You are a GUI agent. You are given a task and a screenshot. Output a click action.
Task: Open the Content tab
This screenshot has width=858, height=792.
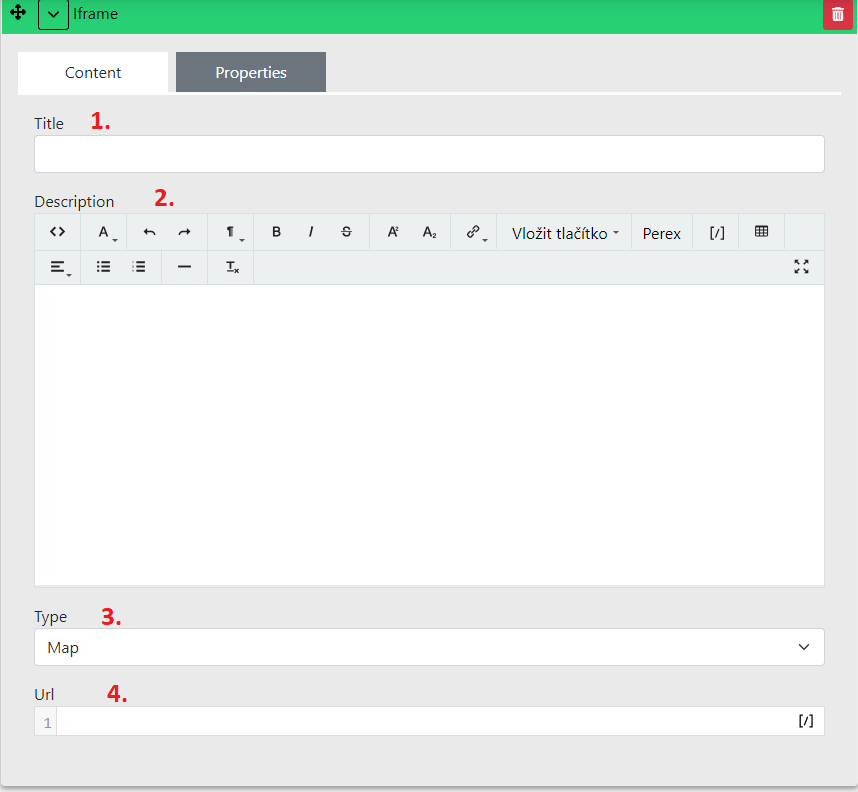[x=93, y=73]
